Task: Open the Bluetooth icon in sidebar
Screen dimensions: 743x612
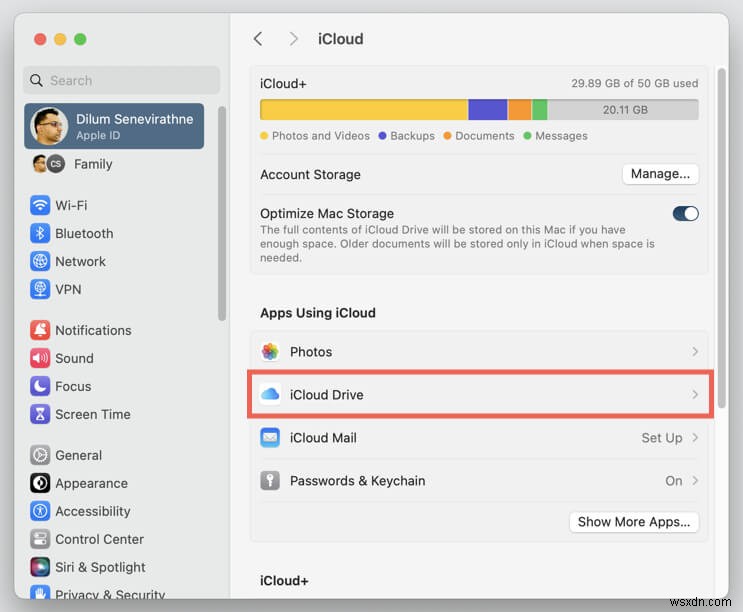Action: 40,233
